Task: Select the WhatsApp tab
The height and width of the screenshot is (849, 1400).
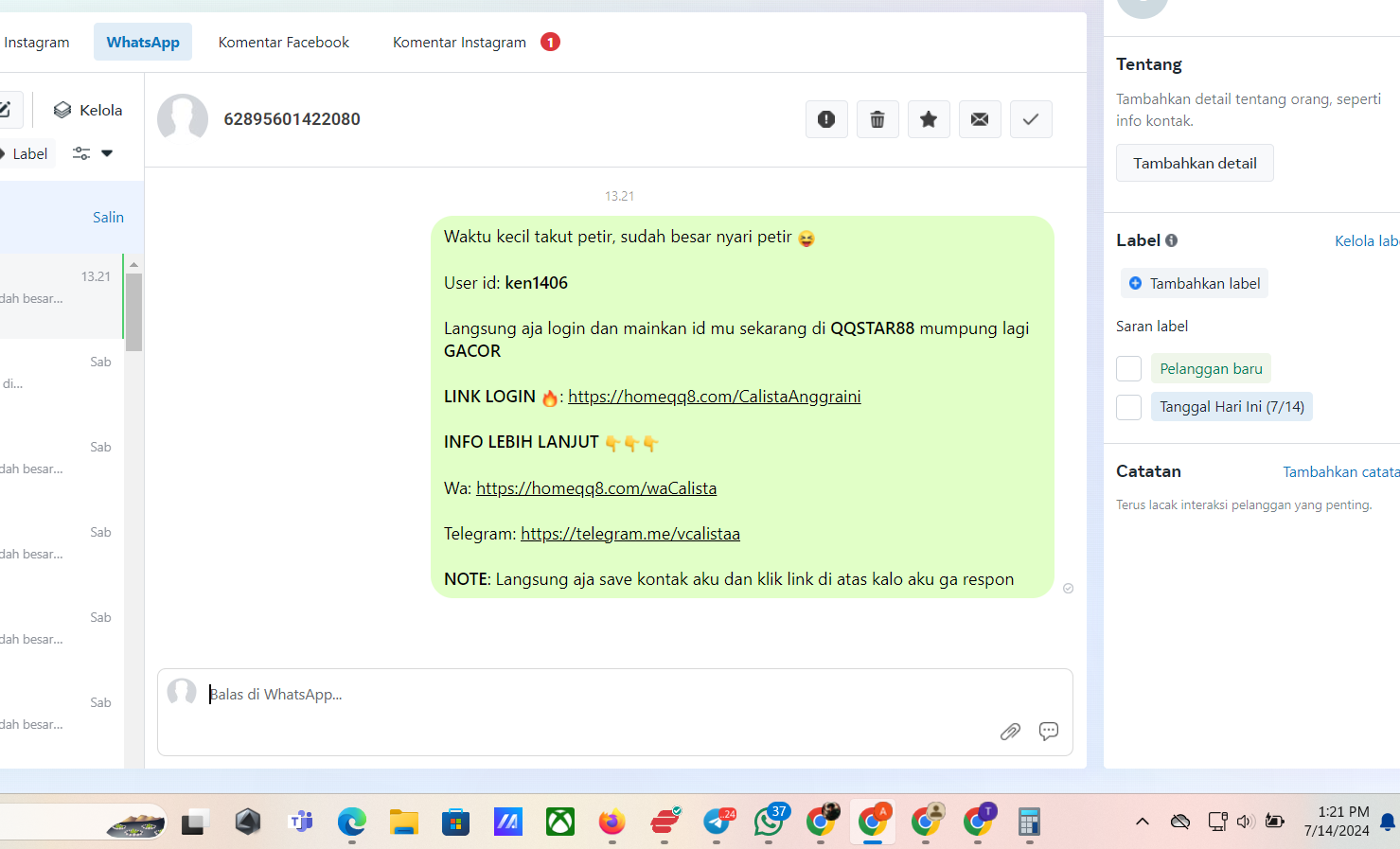Action: [143, 42]
